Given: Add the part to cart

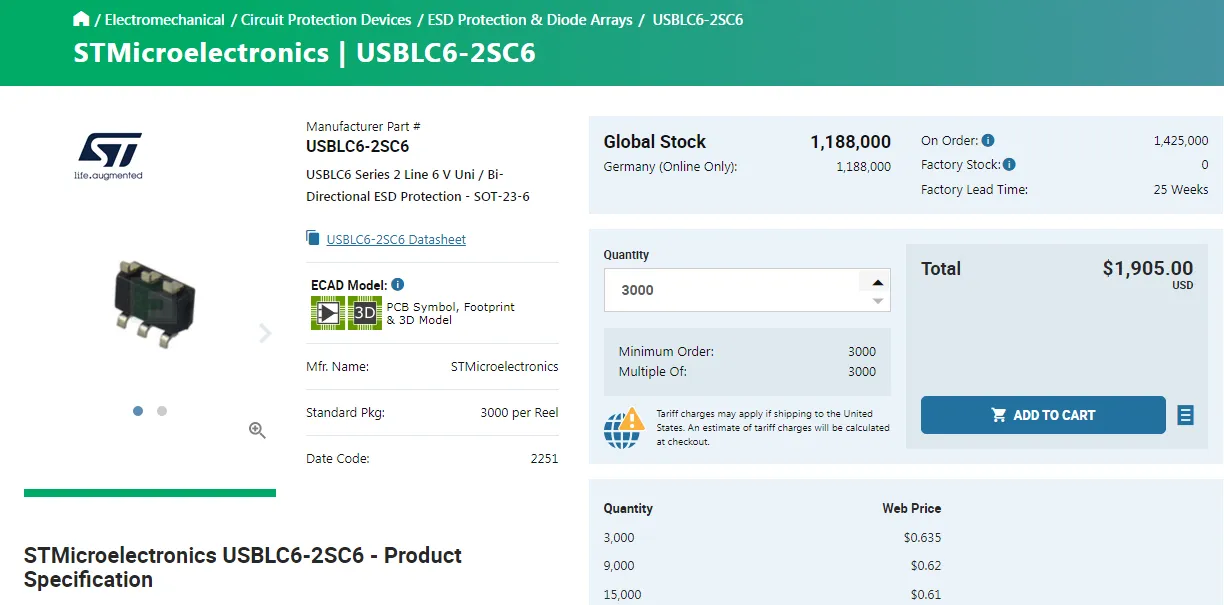Looking at the screenshot, I should coord(1043,415).
